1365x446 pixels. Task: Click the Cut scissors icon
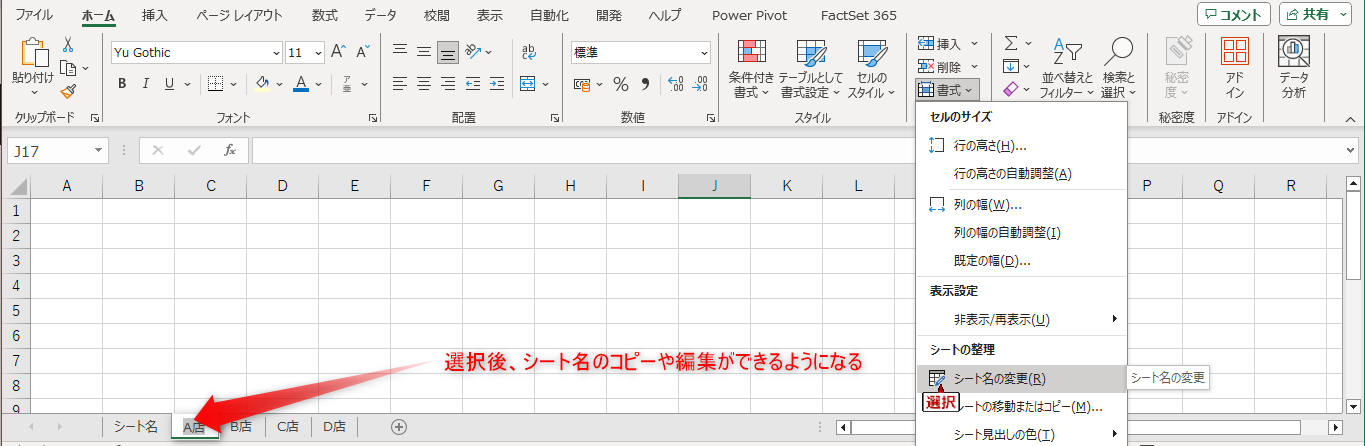coord(68,44)
